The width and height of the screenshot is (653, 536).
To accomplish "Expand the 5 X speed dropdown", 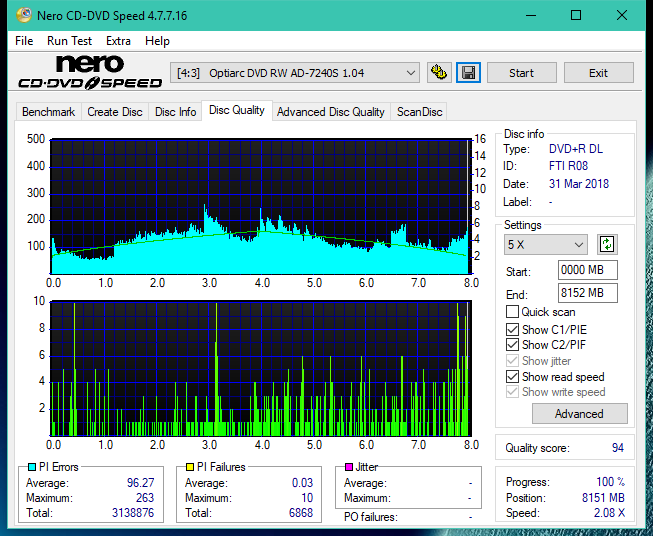I will (546, 244).
